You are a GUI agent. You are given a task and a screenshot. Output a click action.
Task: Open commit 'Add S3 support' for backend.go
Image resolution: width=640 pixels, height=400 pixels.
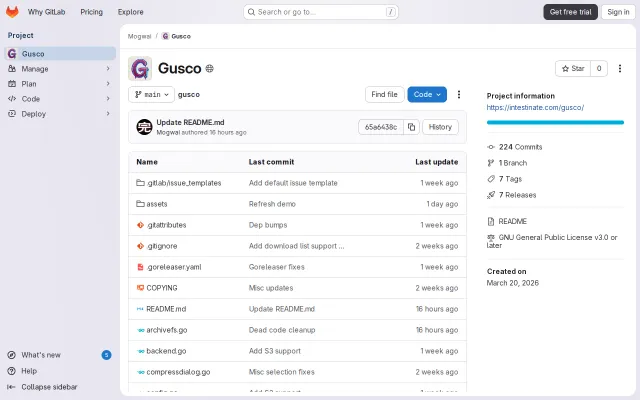tap(275, 351)
